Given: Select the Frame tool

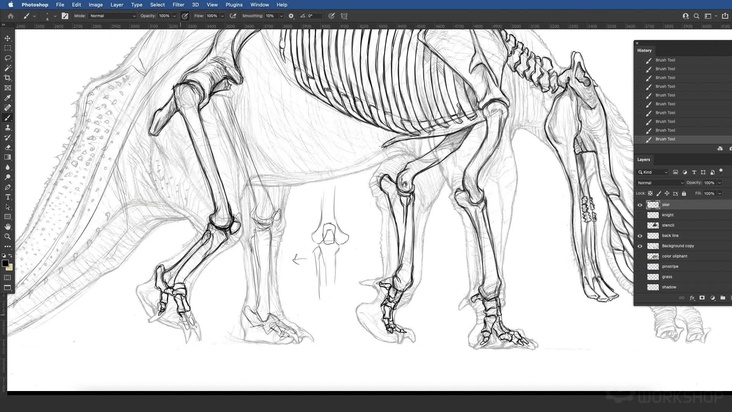Looking at the screenshot, I should (7, 88).
